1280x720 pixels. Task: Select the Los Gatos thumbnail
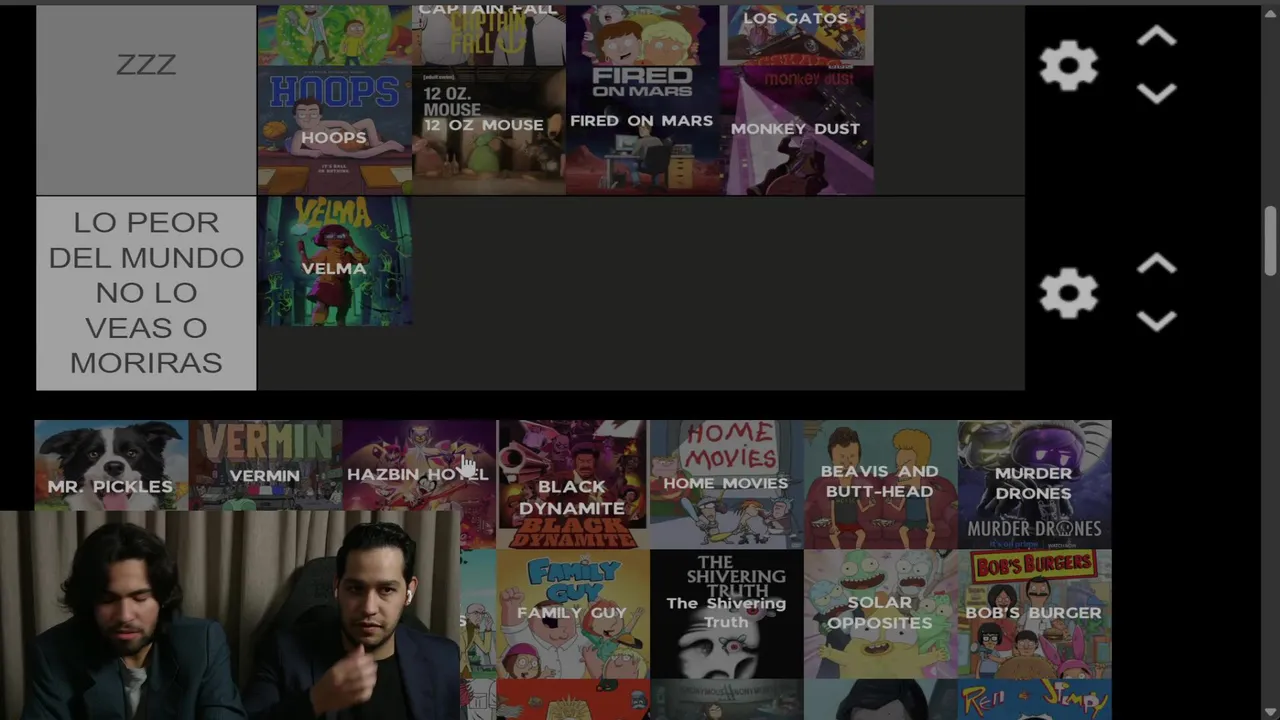(796, 35)
